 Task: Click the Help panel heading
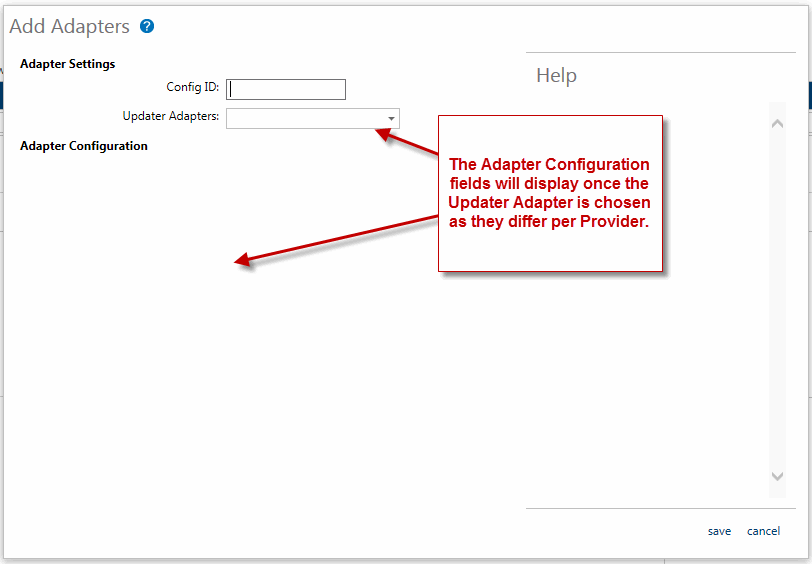click(556, 76)
